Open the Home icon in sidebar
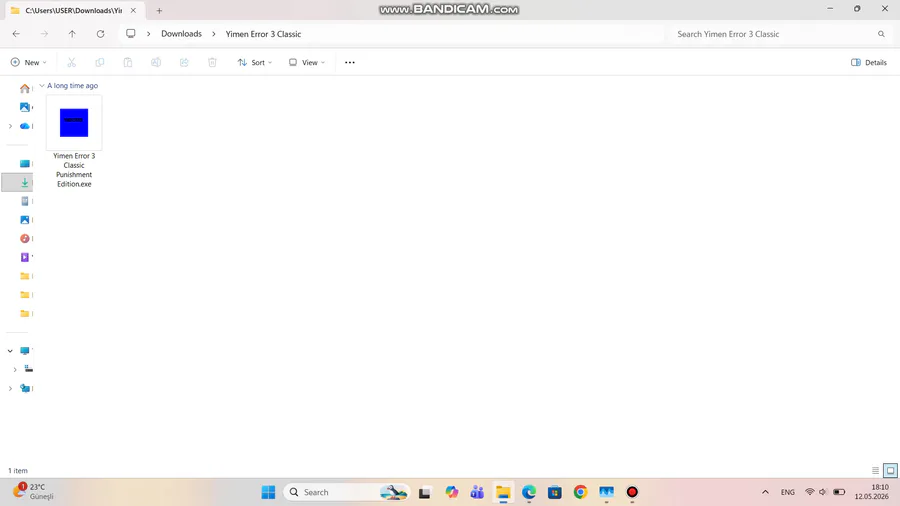The image size is (900, 506). (25, 88)
